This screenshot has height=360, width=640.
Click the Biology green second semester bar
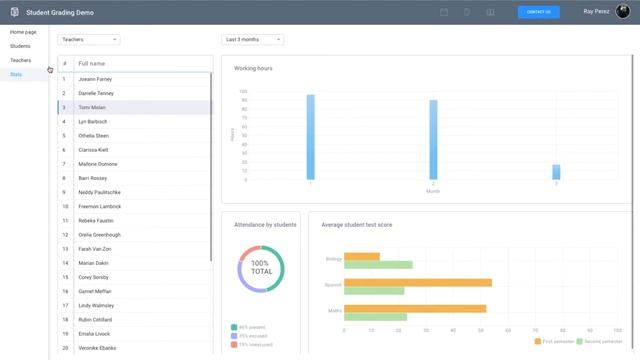[x=378, y=265]
